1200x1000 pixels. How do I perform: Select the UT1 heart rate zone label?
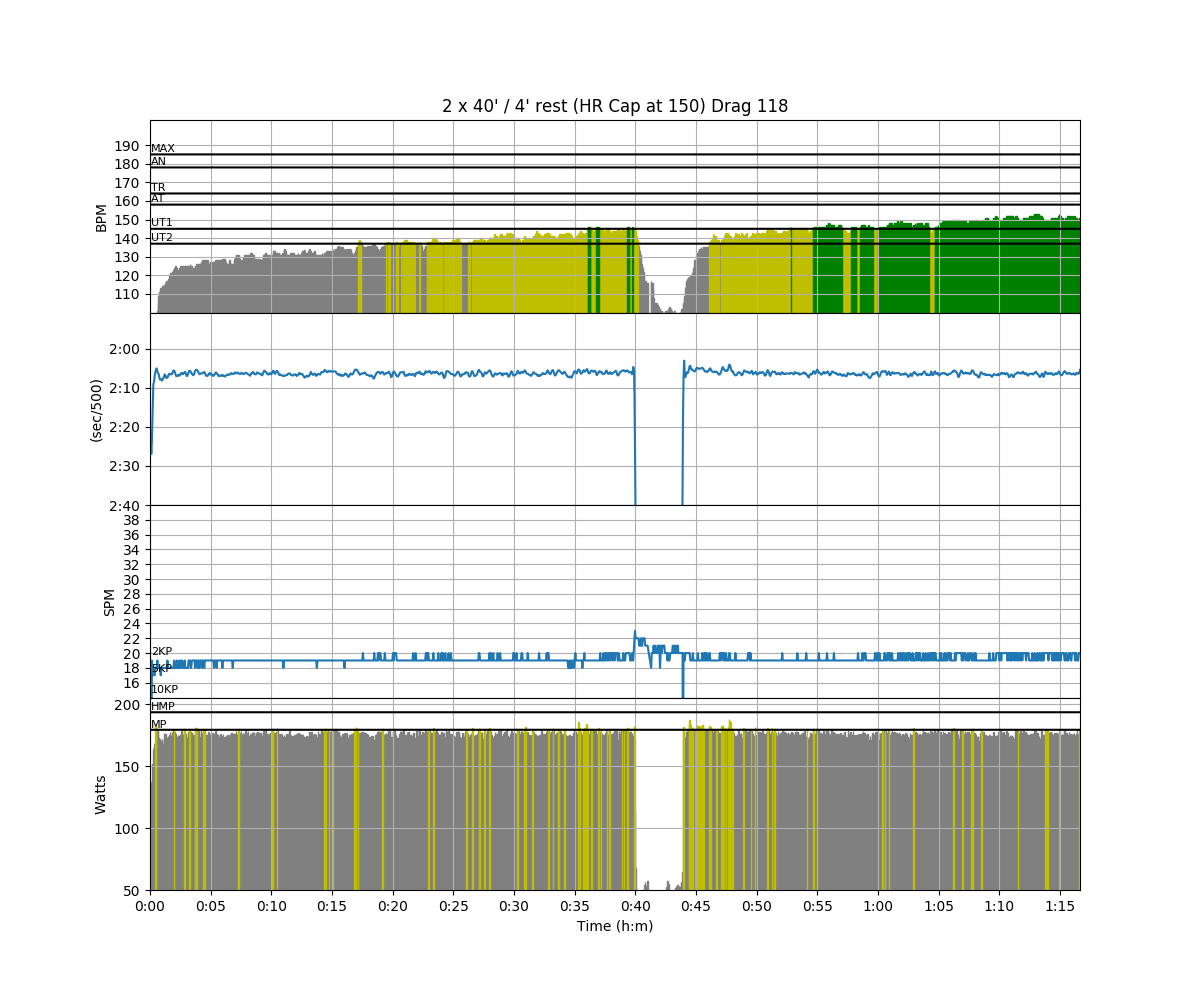point(161,223)
